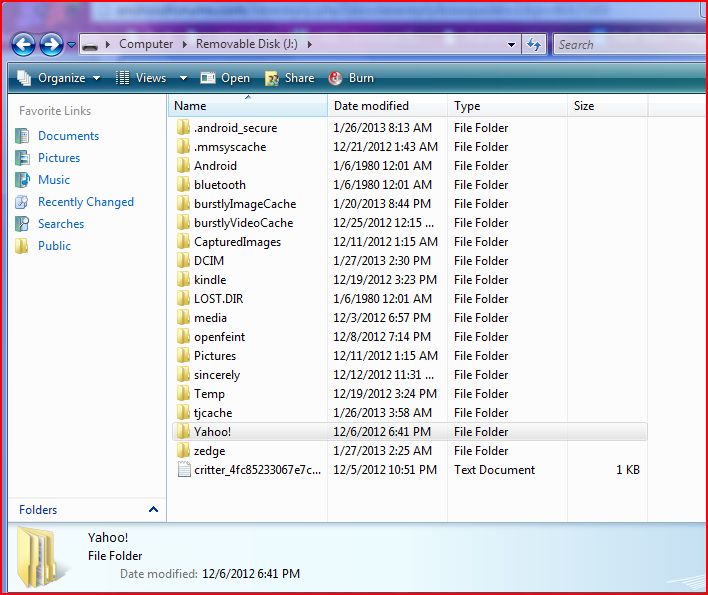Click the drive icon in the address bar
The width and height of the screenshot is (708, 595).
pyautogui.click(x=90, y=45)
